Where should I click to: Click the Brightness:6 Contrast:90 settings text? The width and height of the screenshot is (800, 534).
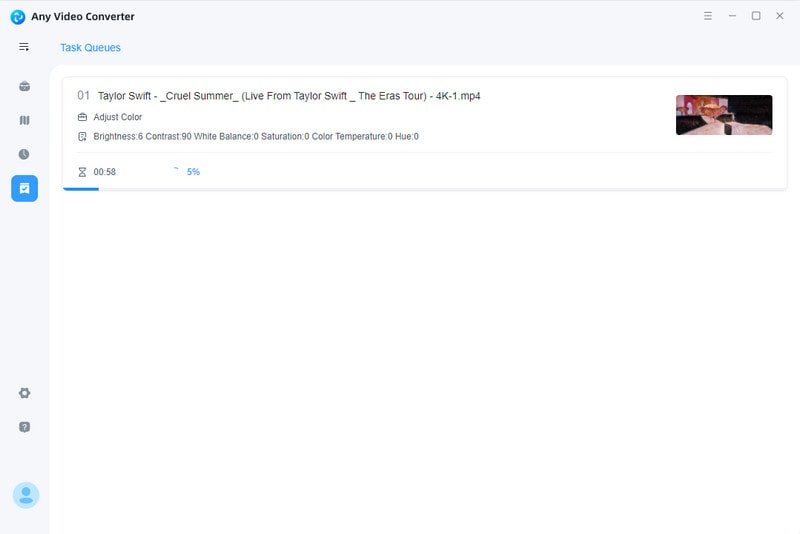(256, 136)
